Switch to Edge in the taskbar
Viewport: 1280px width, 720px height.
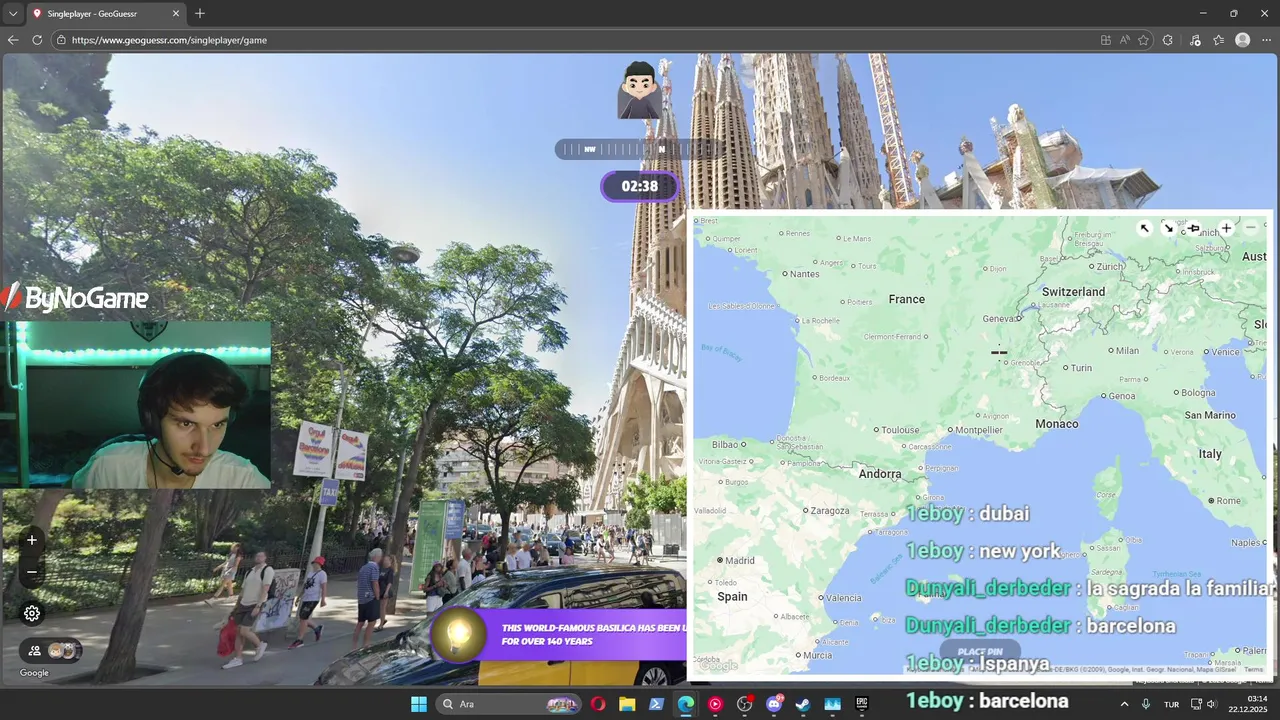coord(685,704)
